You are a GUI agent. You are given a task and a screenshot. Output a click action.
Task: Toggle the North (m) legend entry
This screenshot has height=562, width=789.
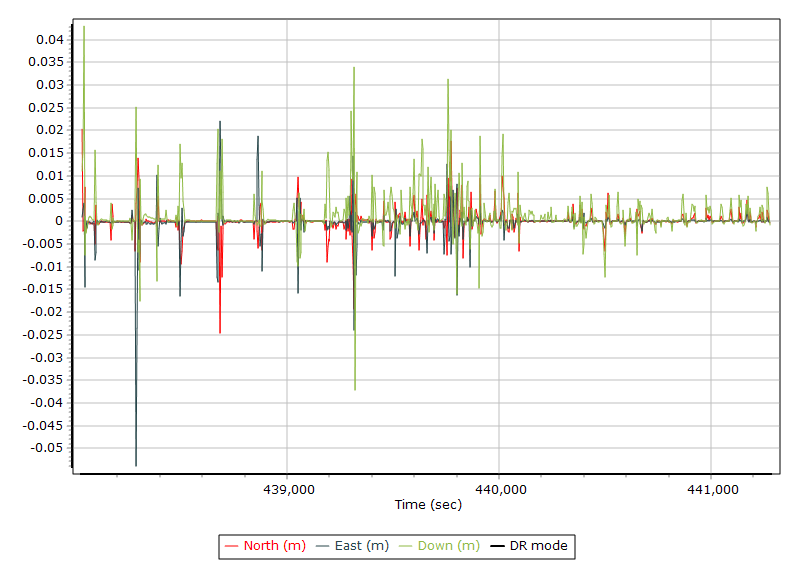274,545
